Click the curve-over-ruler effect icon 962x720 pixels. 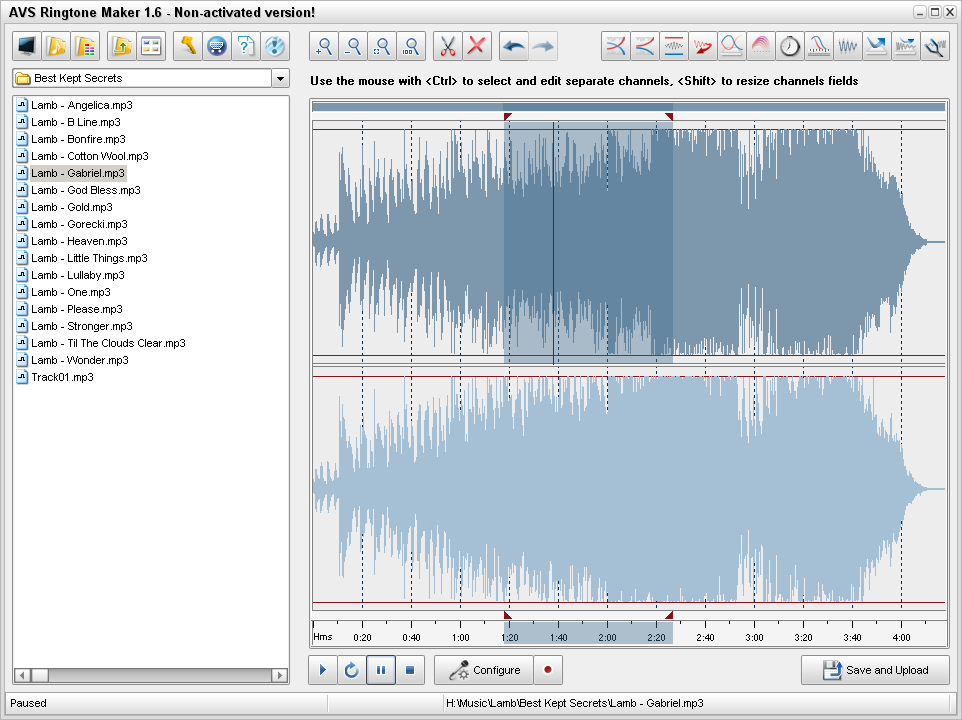pyautogui.click(x=819, y=46)
